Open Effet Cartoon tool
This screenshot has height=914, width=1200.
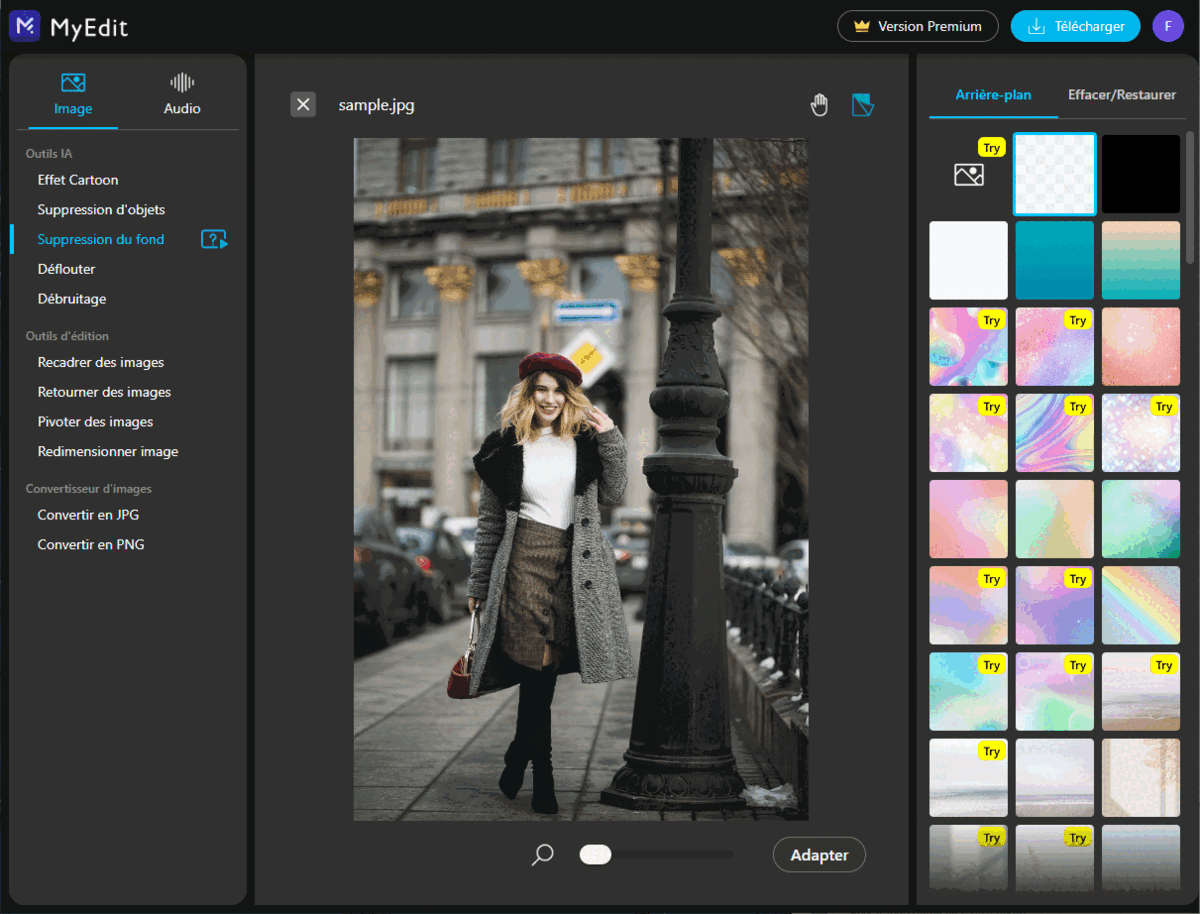(78, 180)
